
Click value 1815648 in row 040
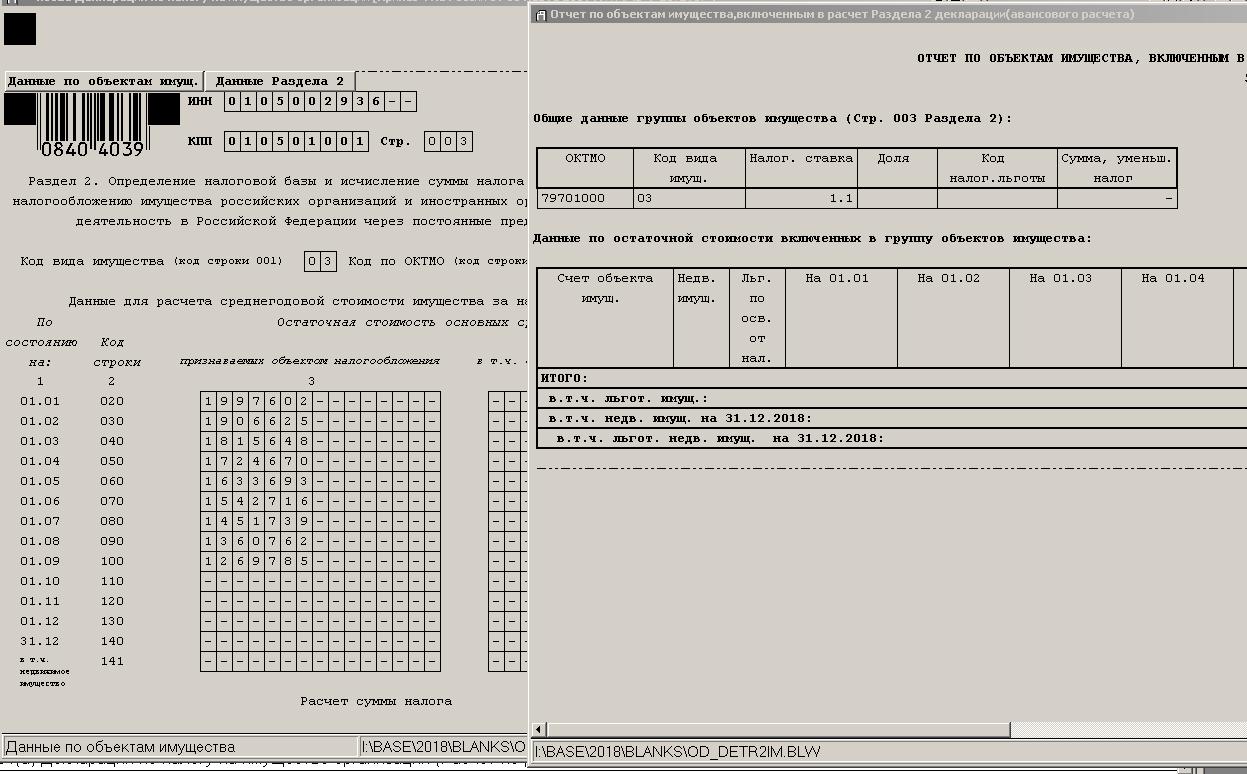point(320,441)
